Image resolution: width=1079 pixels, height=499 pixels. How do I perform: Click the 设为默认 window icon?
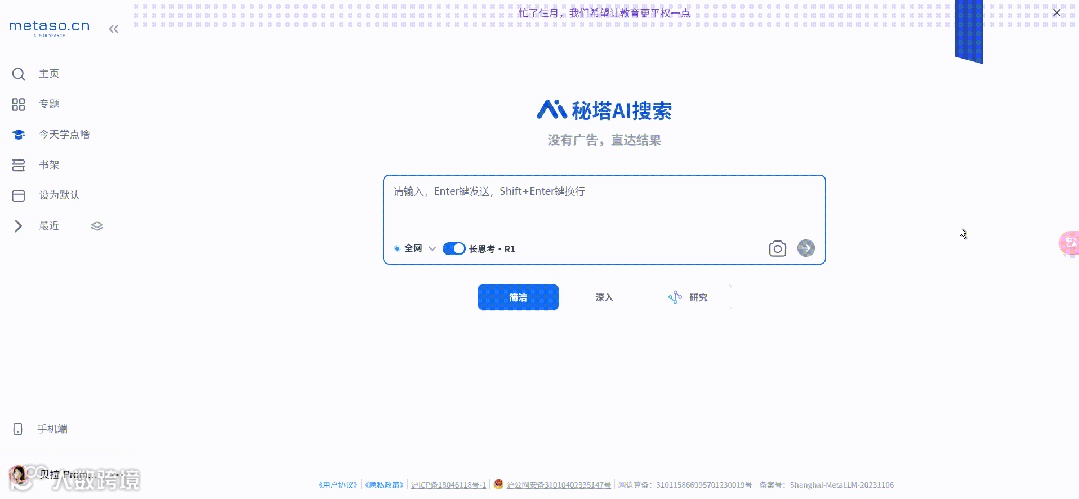19,195
